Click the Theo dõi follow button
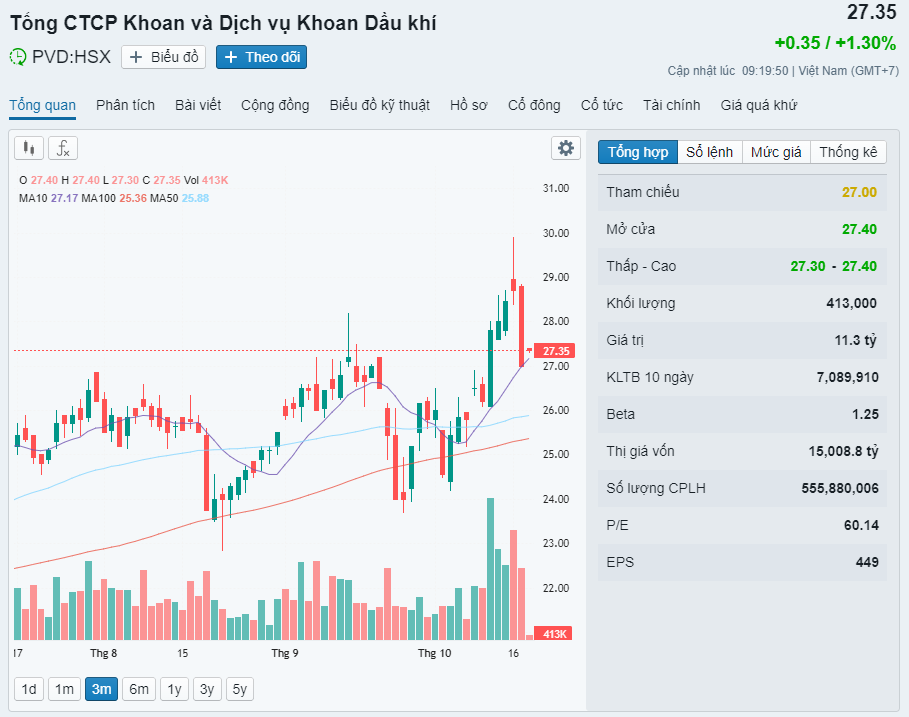This screenshot has width=909, height=717. coord(262,57)
